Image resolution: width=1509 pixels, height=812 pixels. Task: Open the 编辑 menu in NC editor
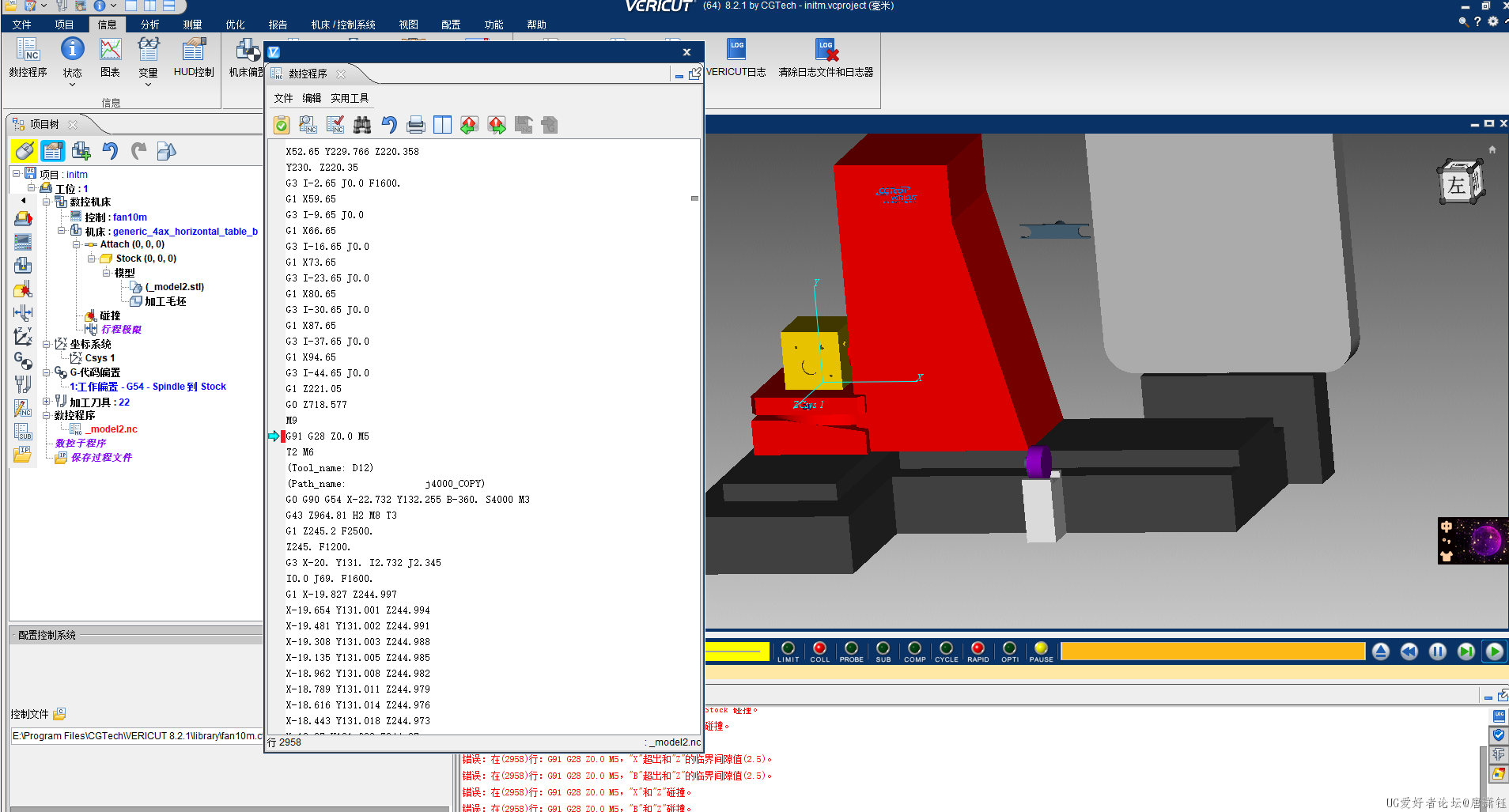pos(312,98)
